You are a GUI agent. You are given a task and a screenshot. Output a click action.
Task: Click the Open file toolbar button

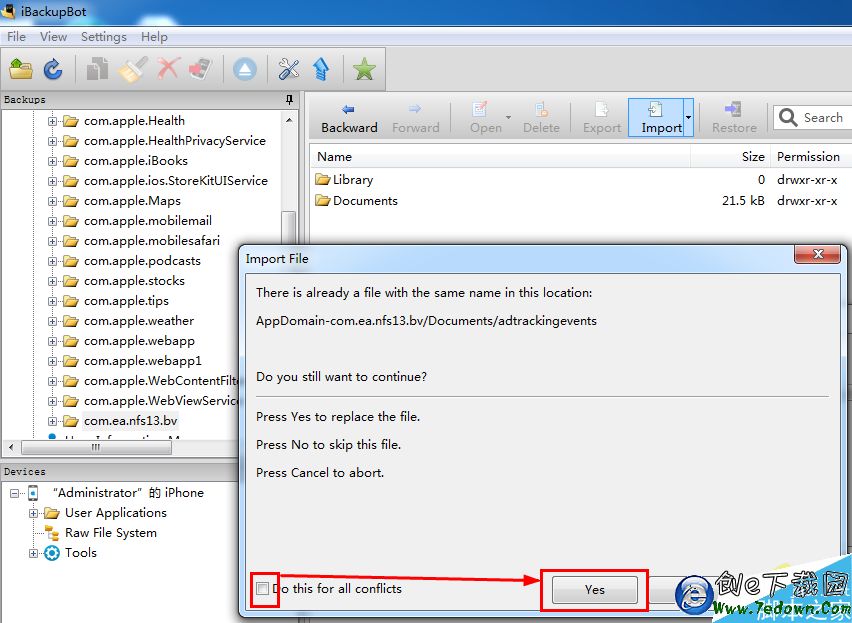click(486, 118)
